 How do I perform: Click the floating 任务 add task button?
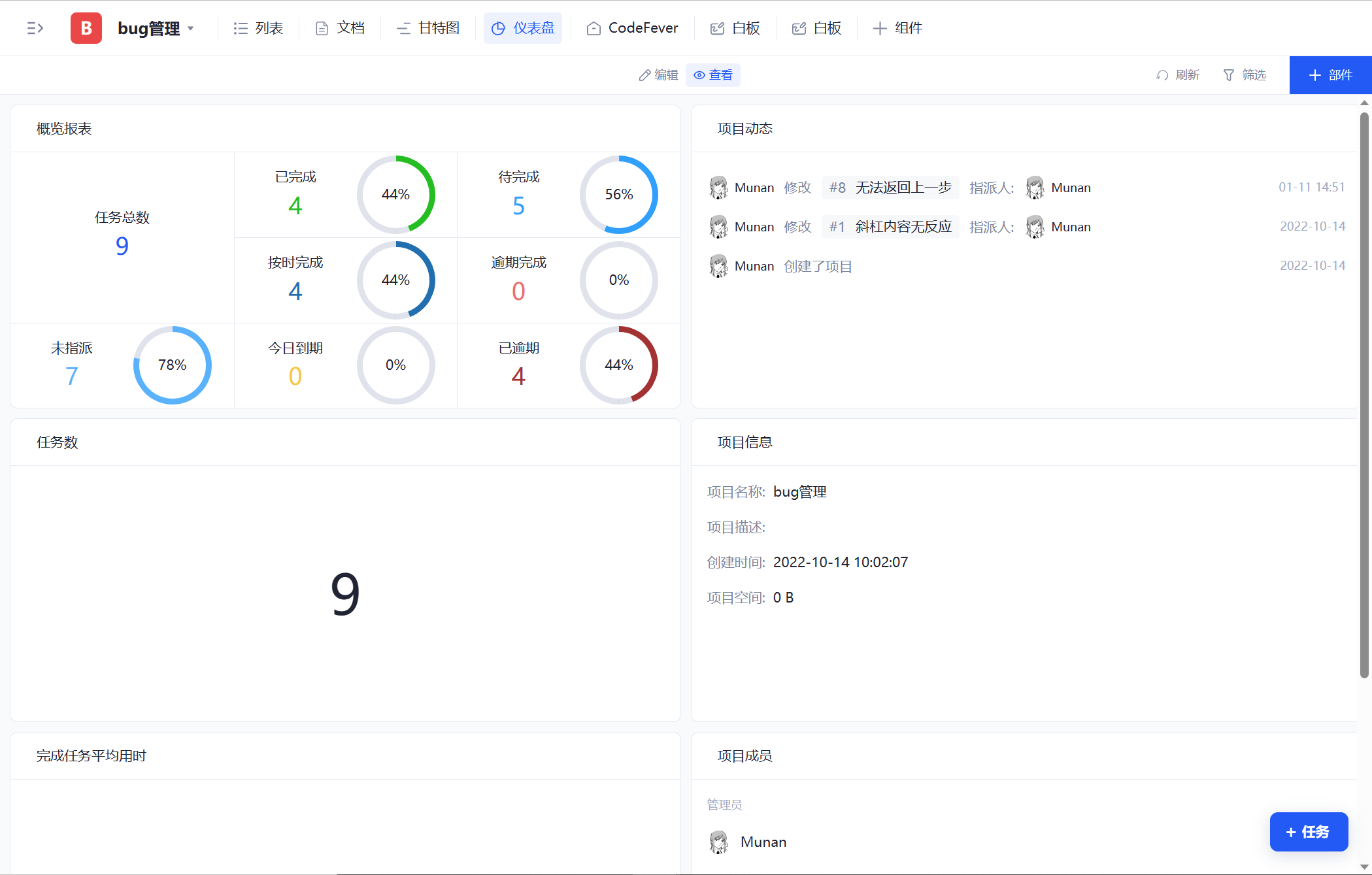(x=1308, y=832)
